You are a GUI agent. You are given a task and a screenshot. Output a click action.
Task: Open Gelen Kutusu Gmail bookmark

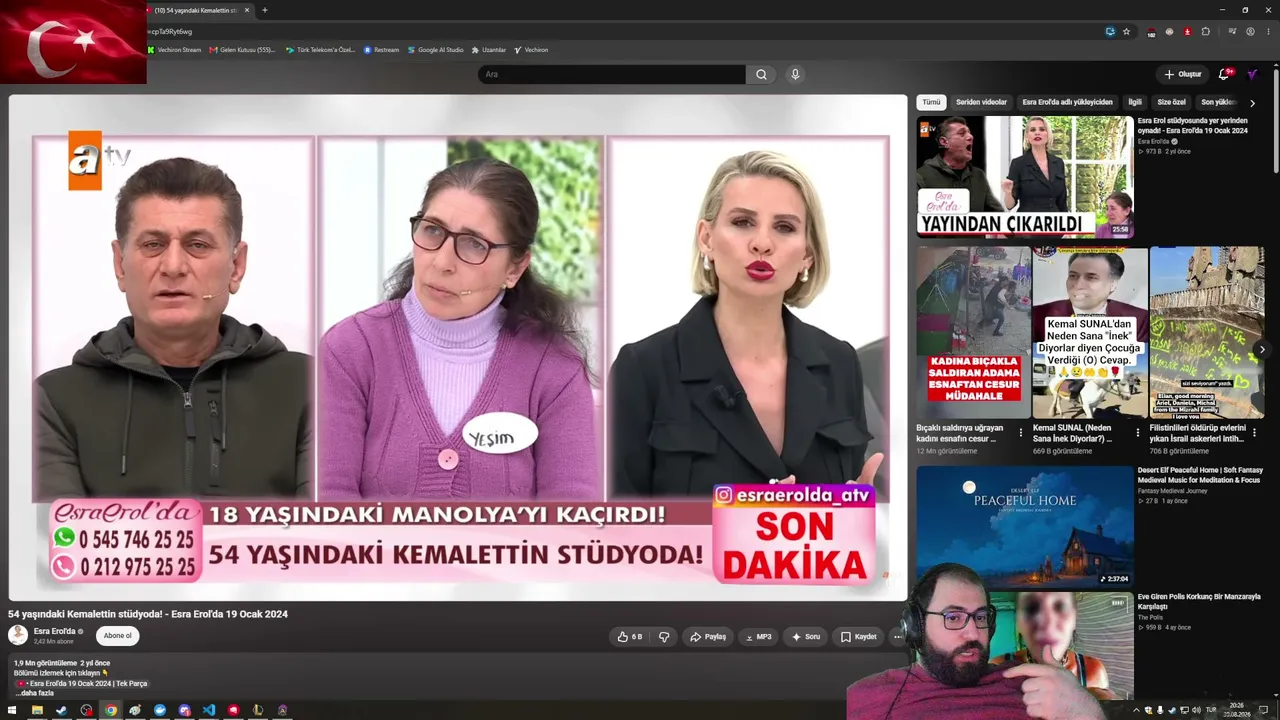pyautogui.click(x=242, y=50)
